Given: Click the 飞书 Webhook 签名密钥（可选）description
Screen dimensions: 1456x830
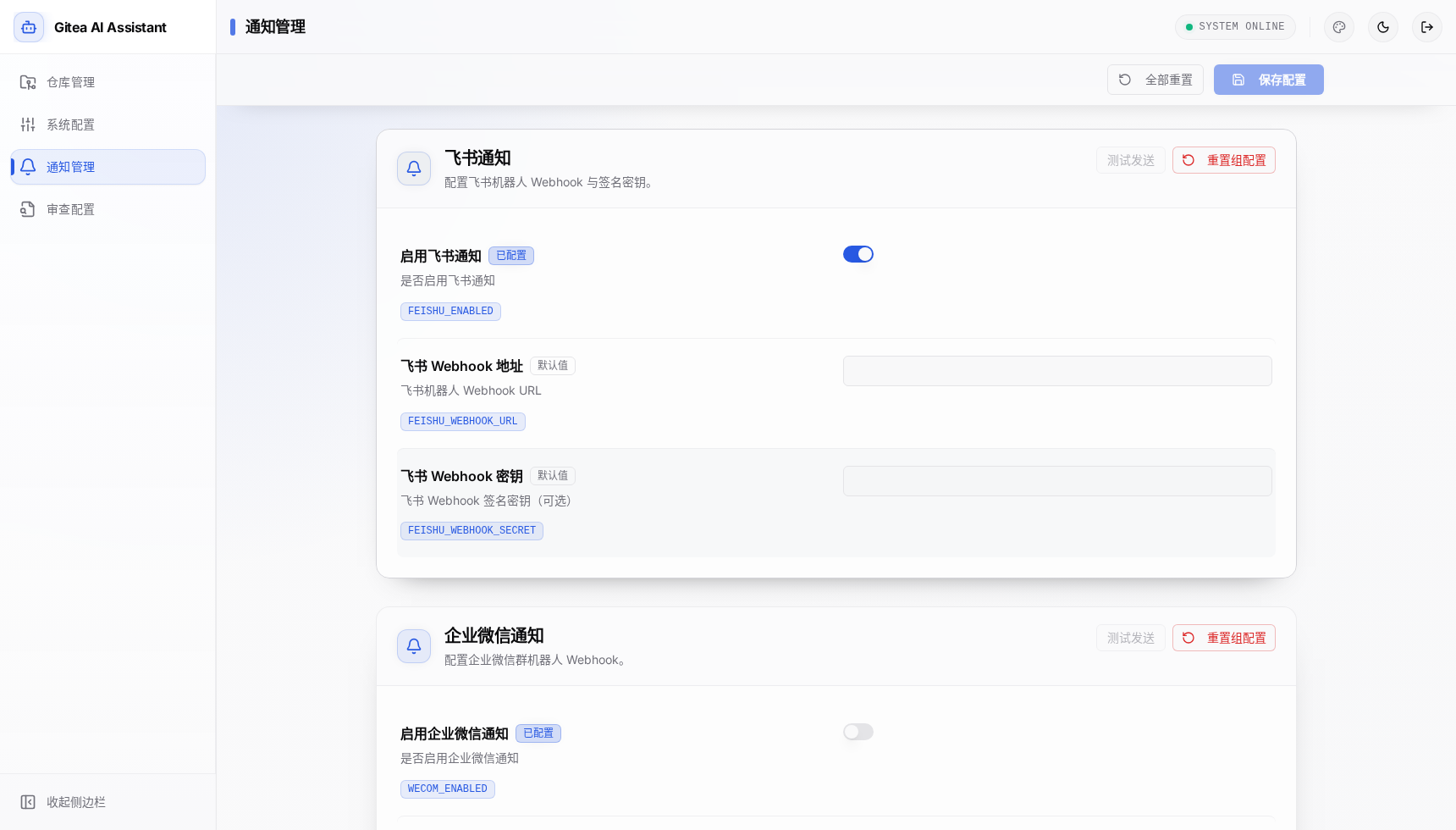Looking at the screenshot, I should click(x=486, y=501).
